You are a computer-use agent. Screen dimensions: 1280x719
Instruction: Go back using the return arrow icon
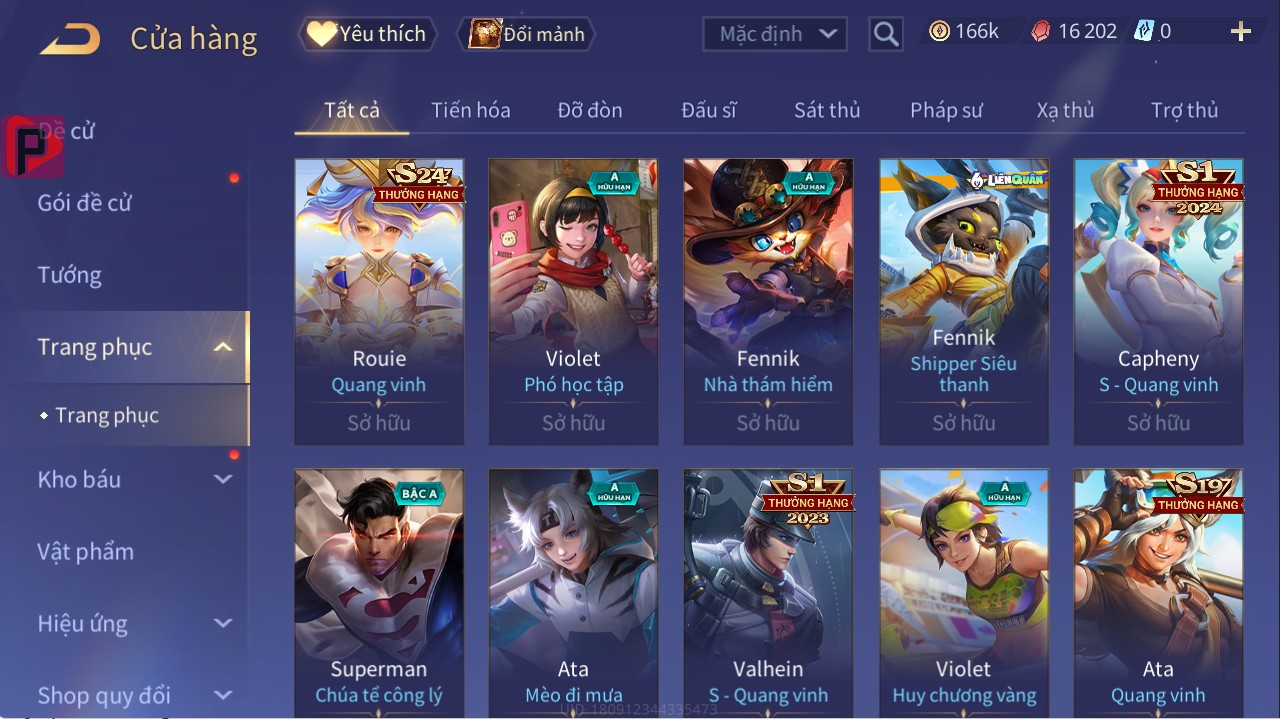70,40
